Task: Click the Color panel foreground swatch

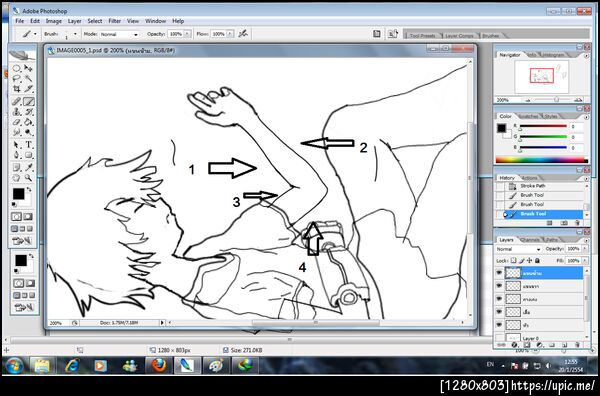Action: [x=501, y=128]
